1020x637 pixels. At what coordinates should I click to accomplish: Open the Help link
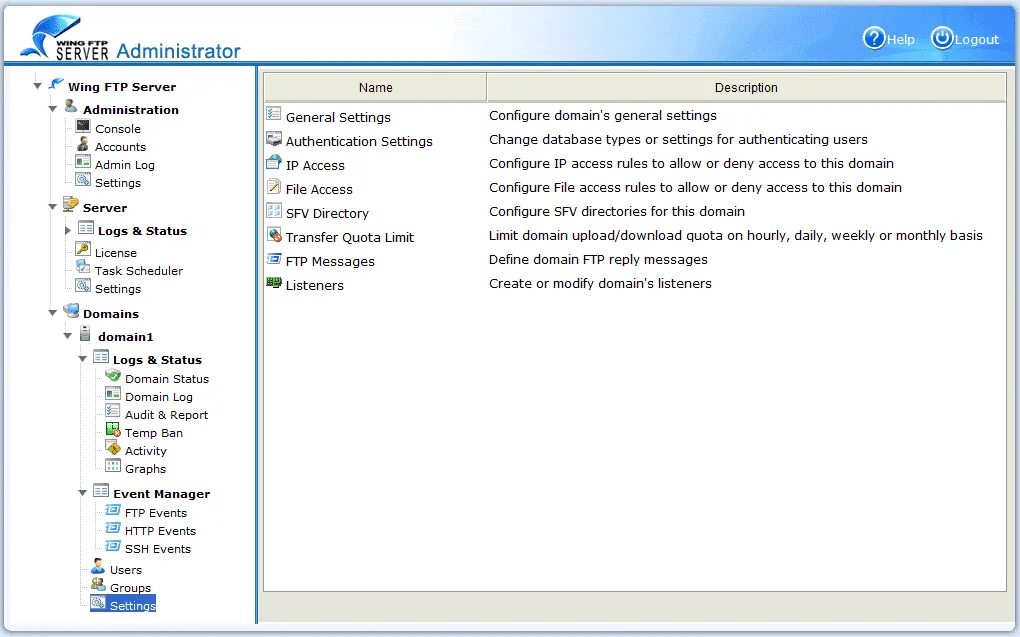900,40
